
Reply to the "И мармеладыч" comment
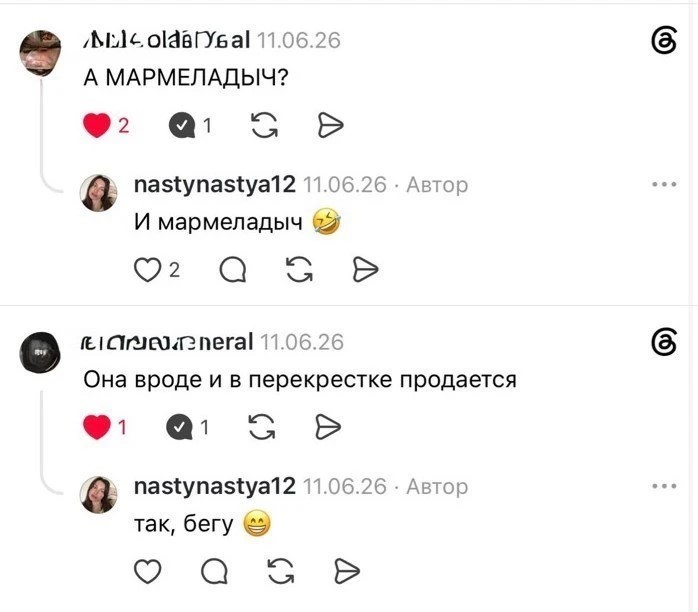click(x=233, y=270)
